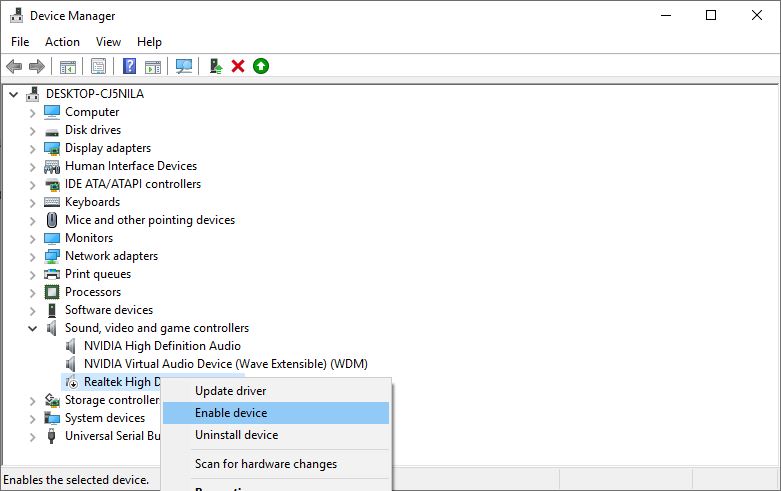
Task: Click Scan for hardware changes monitor icon
Action: pyautogui.click(x=184, y=66)
